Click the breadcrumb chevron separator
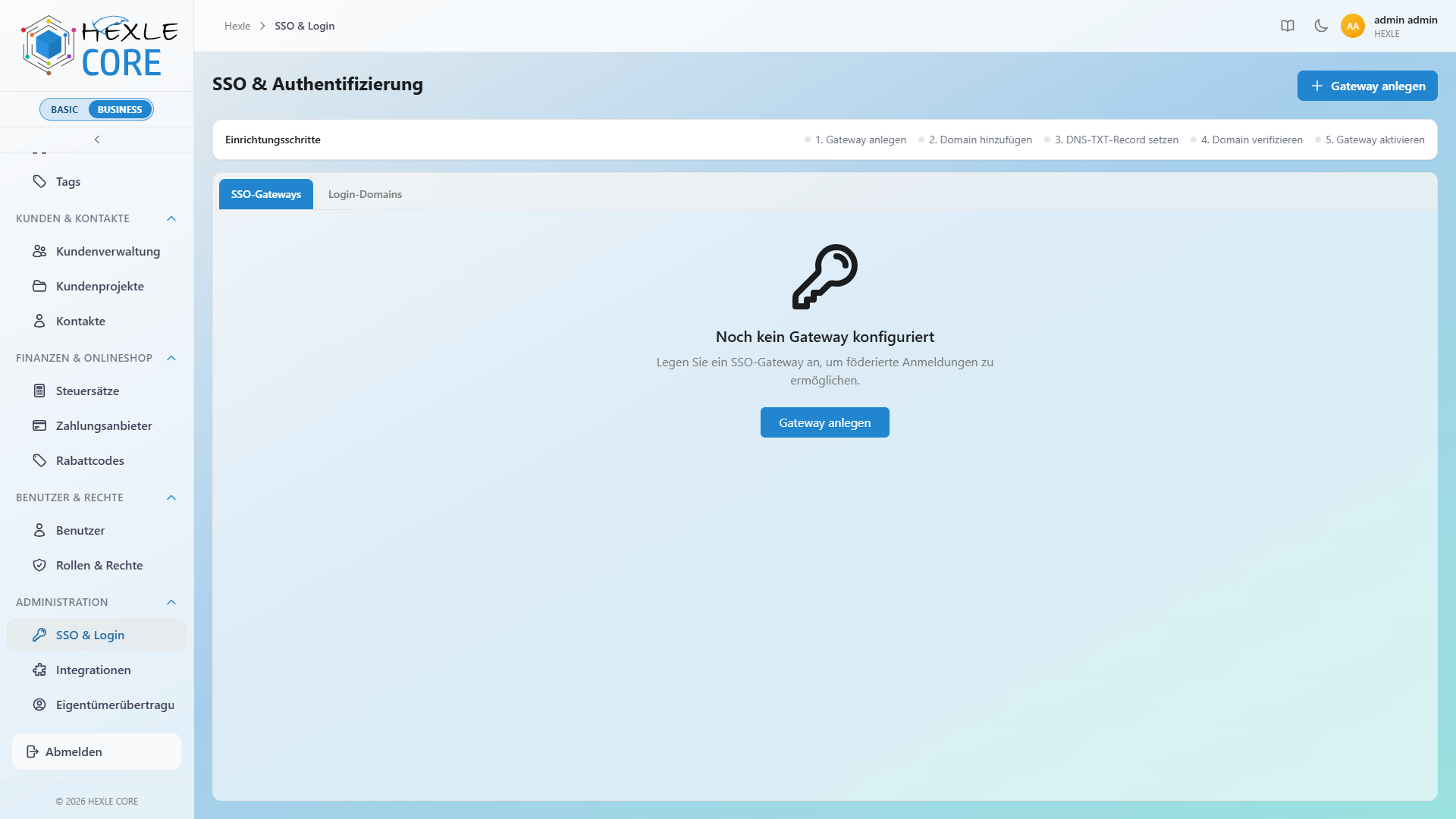The image size is (1456, 819). pos(262,26)
